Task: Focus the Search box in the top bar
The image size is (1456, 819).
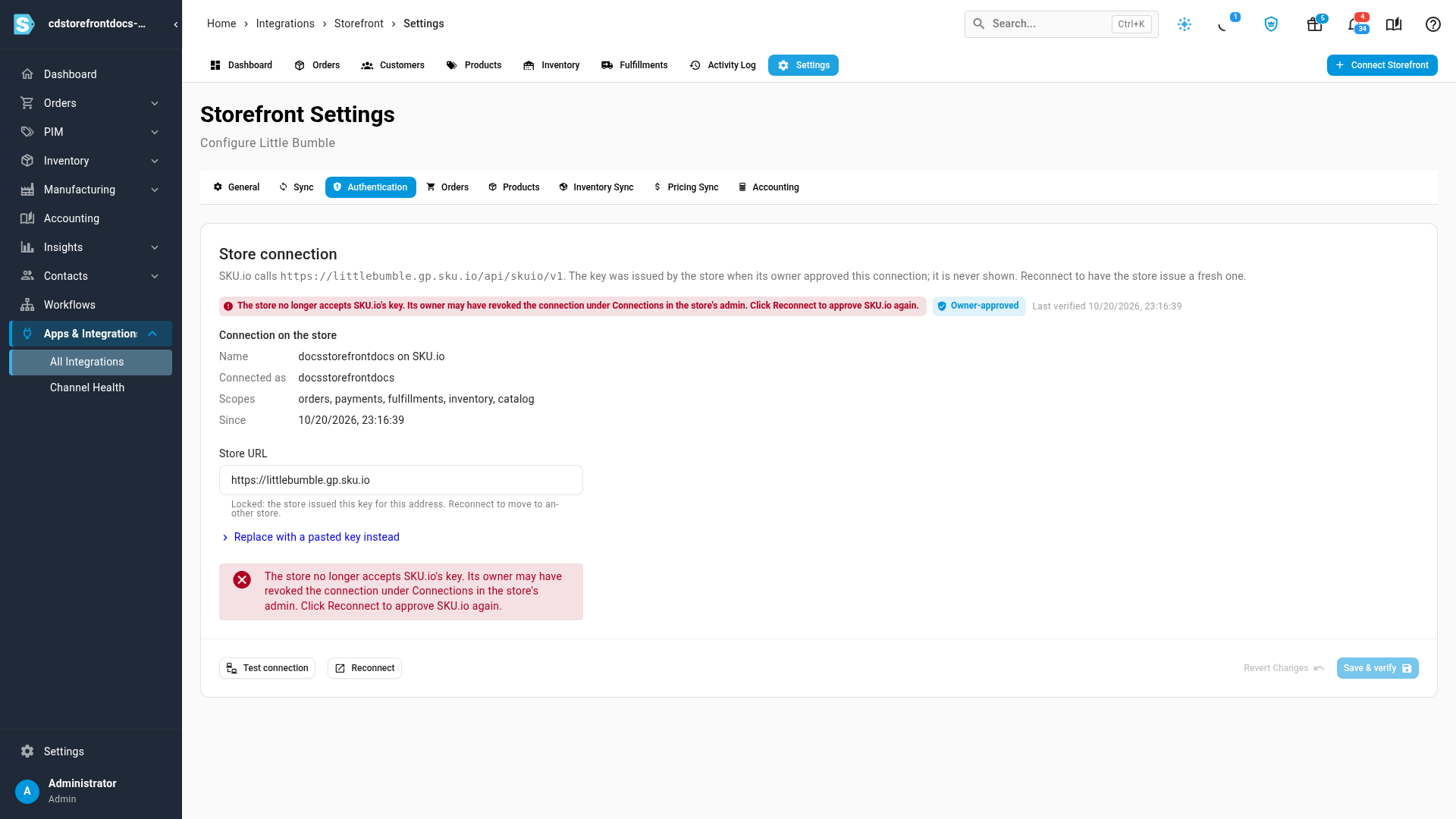Action: (1061, 24)
